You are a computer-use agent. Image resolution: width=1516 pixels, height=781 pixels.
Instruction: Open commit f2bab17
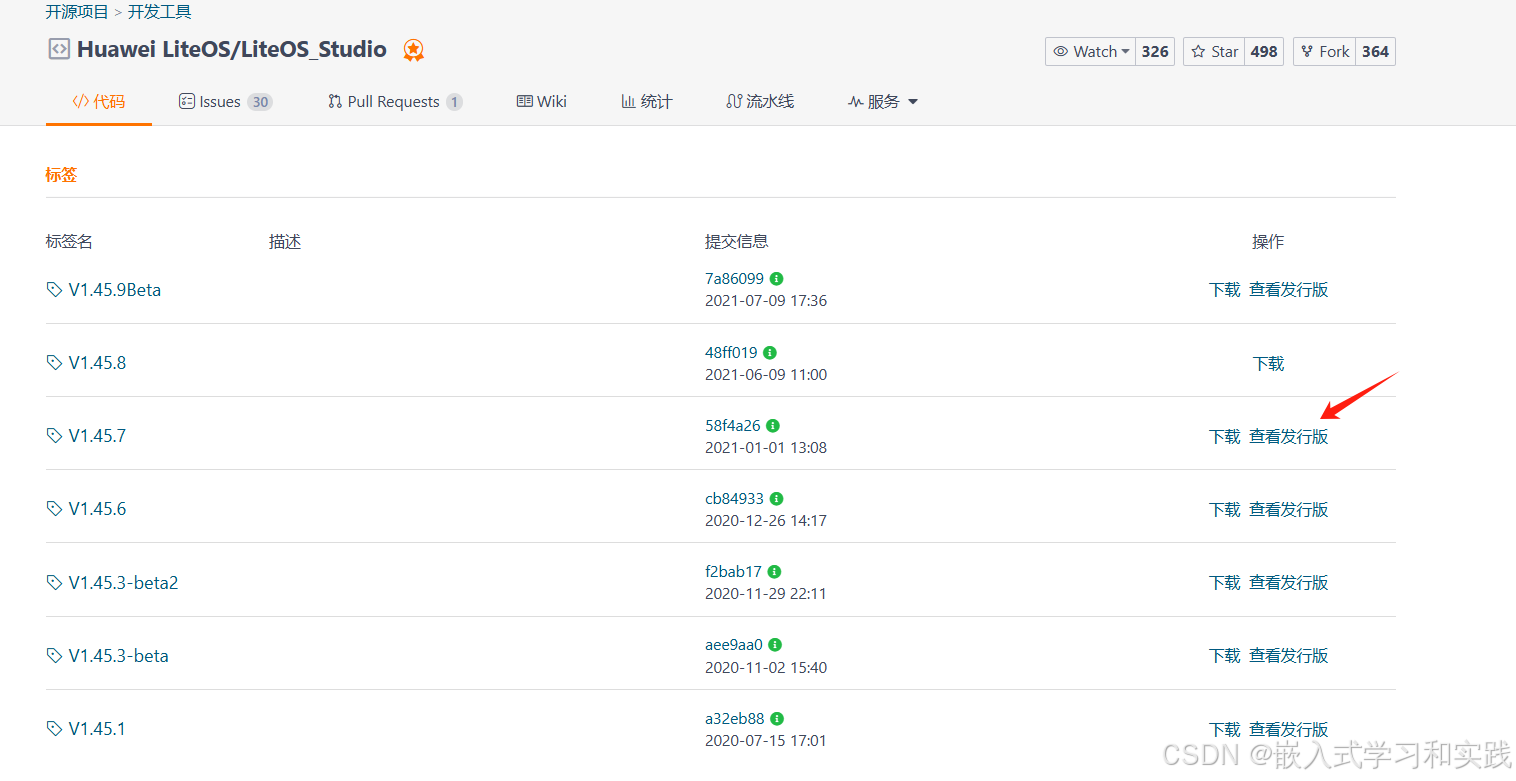coord(733,572)
